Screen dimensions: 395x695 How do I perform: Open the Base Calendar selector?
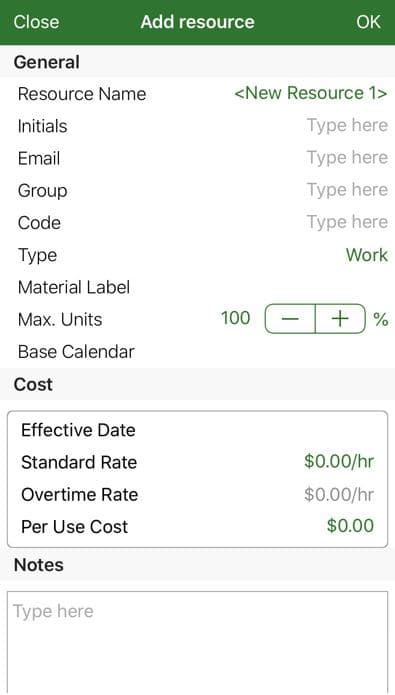click(x=197, y=351)
